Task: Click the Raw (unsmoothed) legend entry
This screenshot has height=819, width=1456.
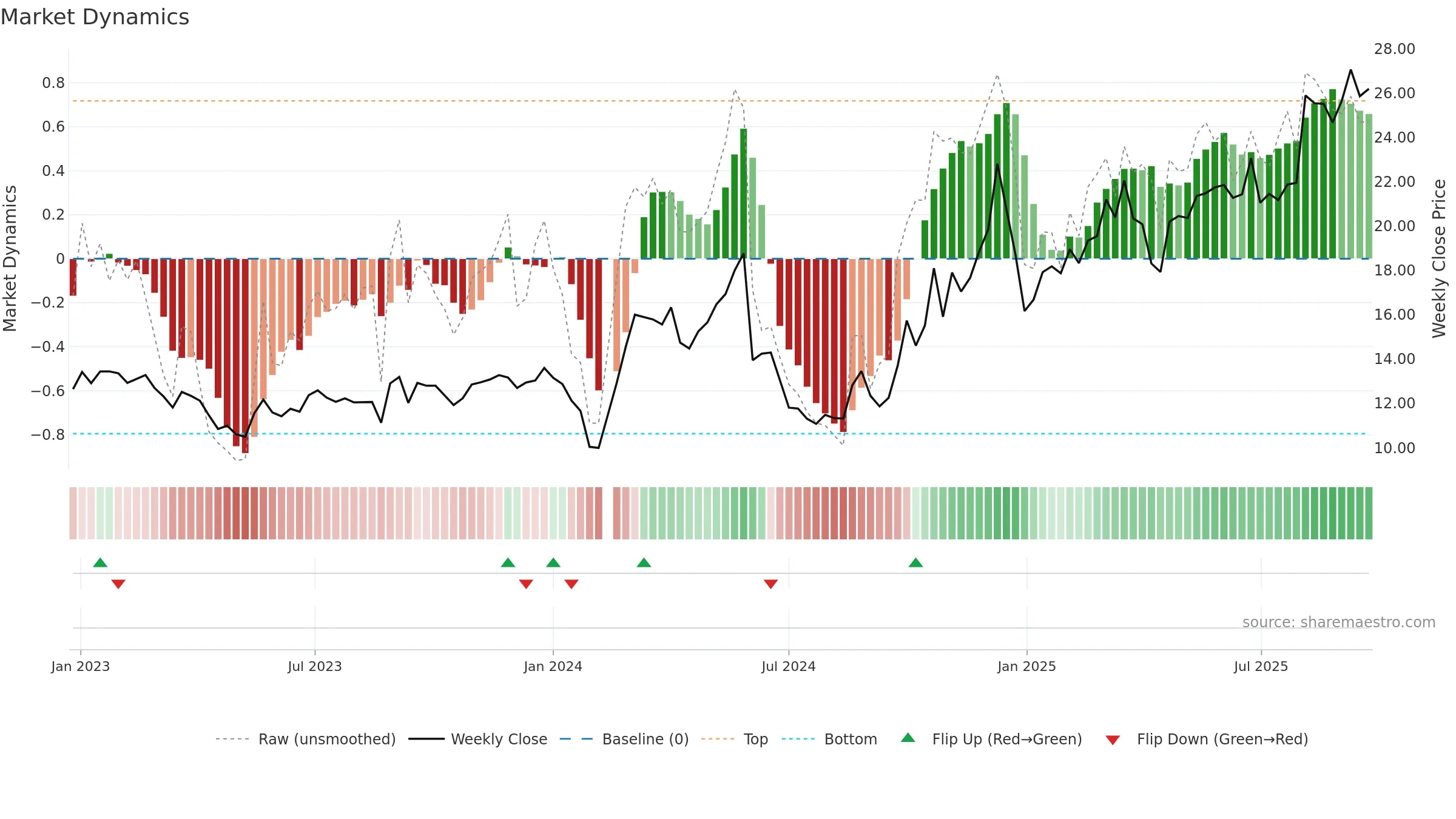Action: pyautogui.click(x=306, y=739)
